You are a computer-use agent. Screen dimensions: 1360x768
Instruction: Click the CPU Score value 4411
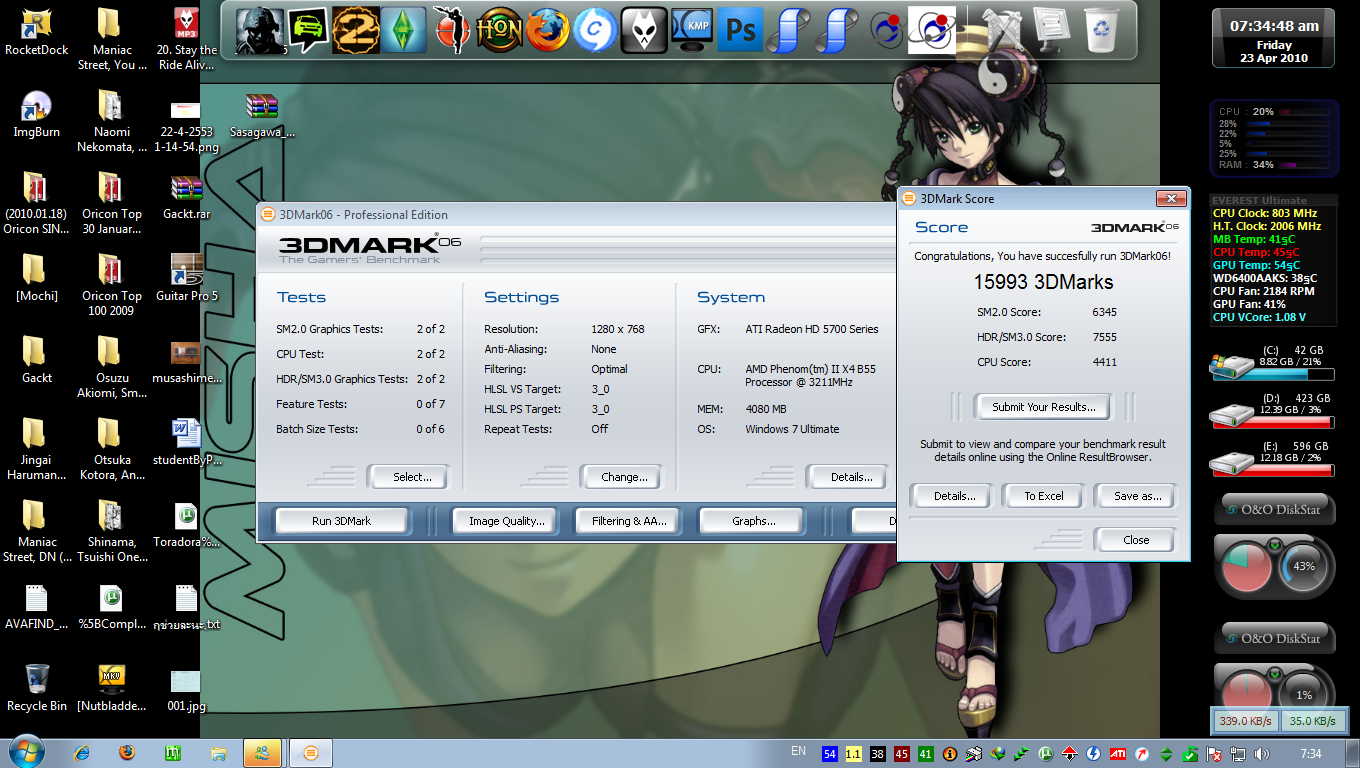pyautogui.click(x=1105, y=362)
